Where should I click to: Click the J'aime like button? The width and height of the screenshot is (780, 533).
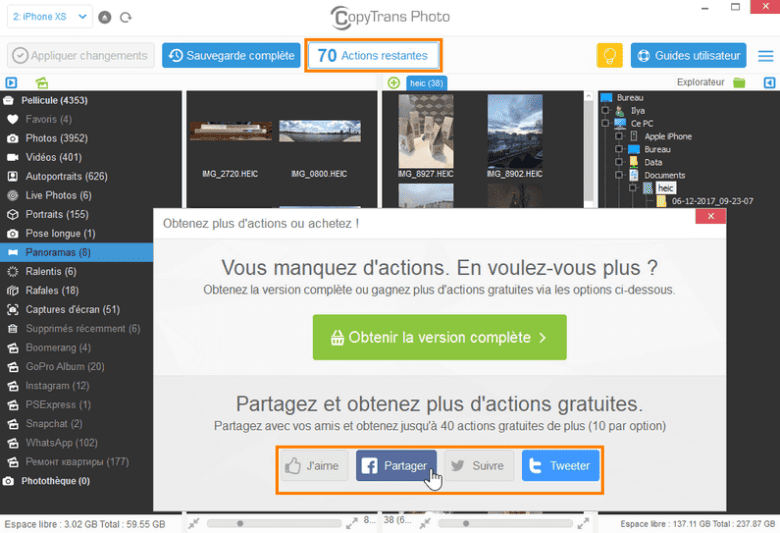click(314, 466)
